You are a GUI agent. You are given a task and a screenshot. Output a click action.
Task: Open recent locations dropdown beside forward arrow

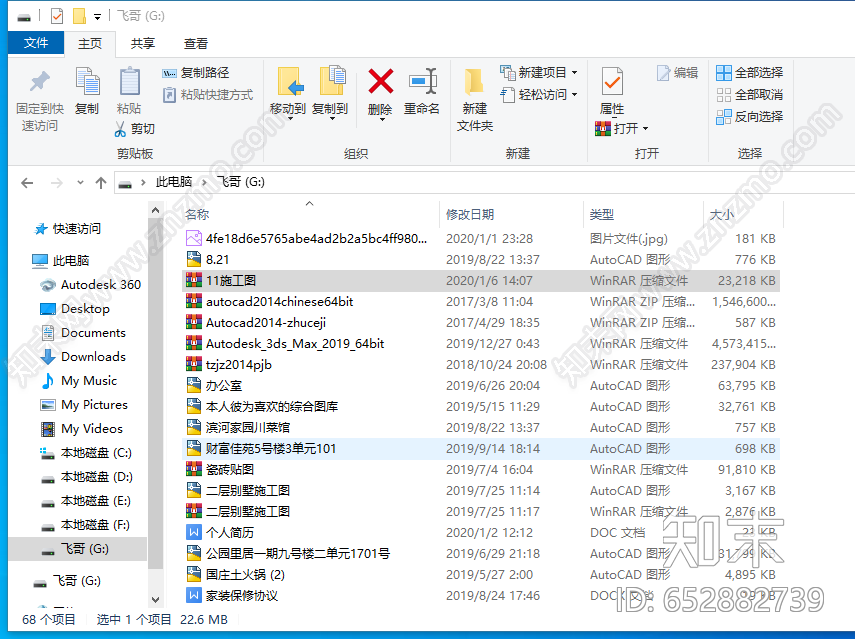click(80, 183)
